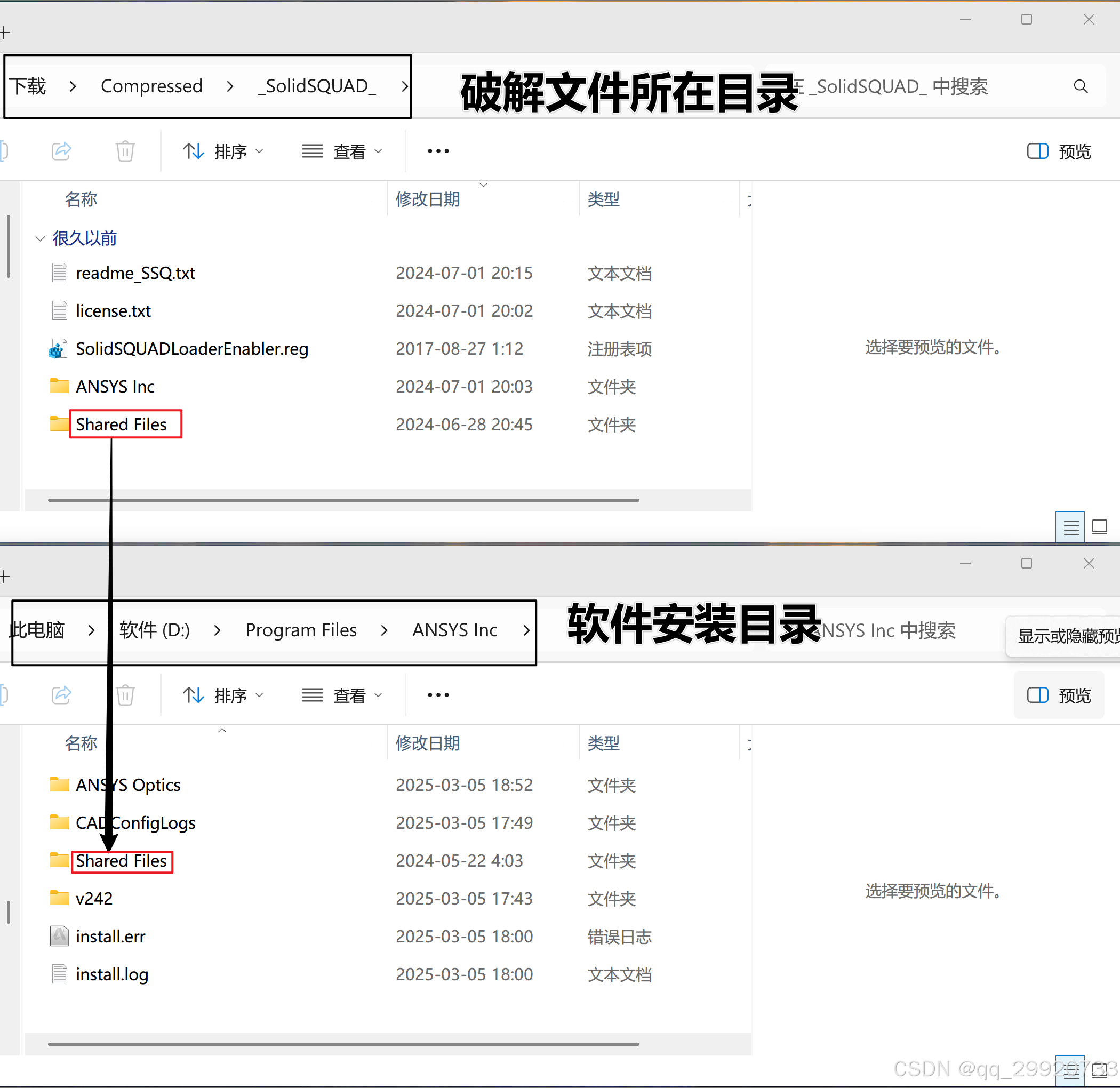Open the 排序 sort dropdown in top window

pyautogui.click(x=223, y=151)
